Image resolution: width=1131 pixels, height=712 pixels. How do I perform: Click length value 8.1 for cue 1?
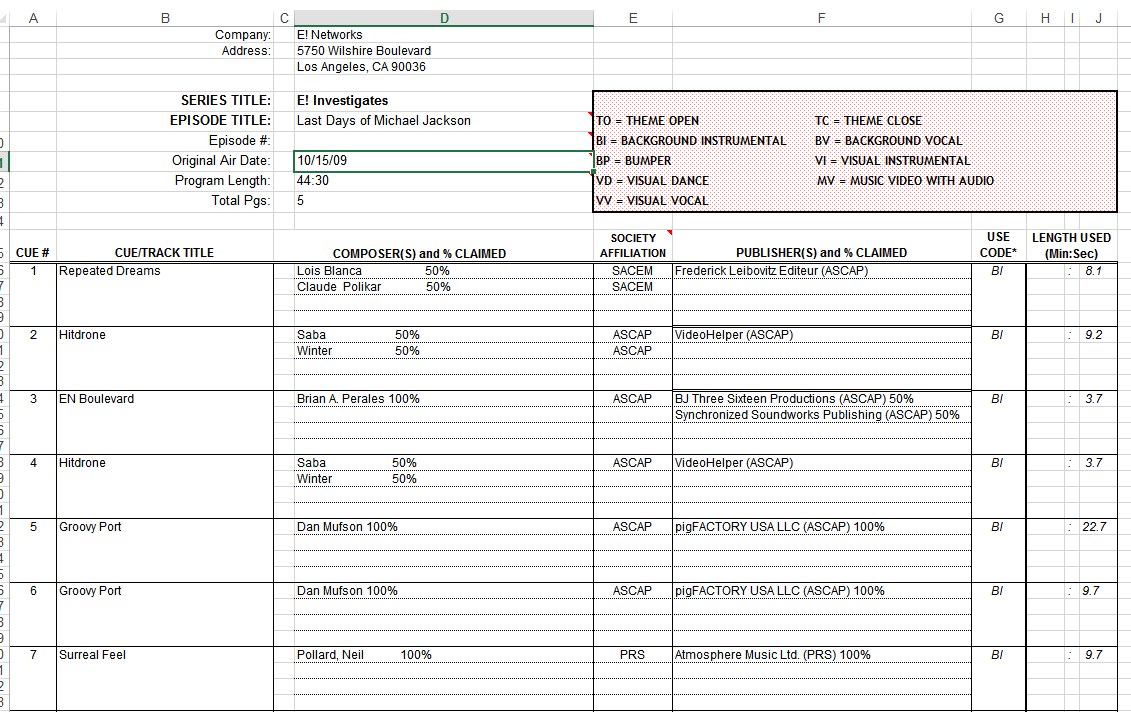point(1093,271)
